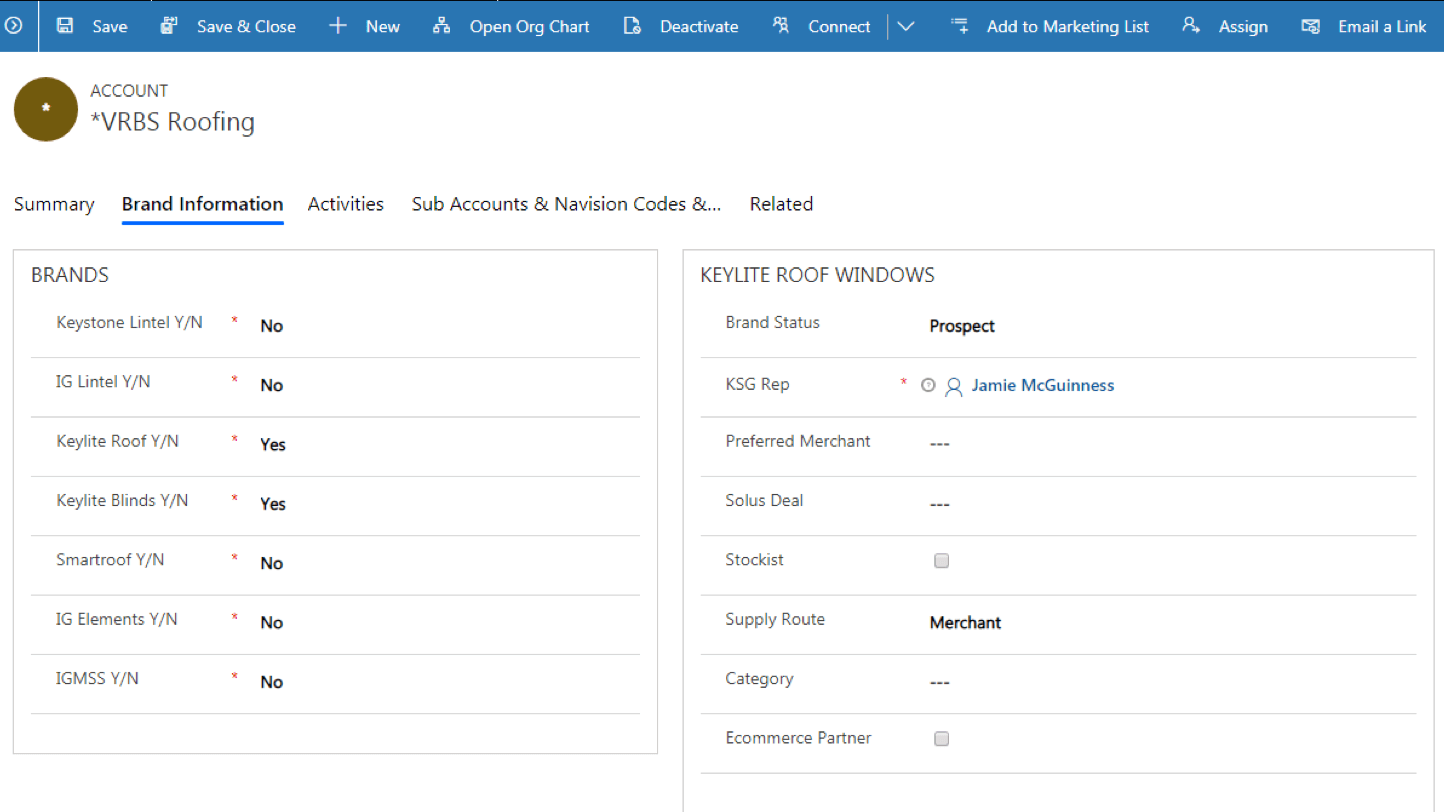Add account to Marketing List
This screenshot has height=812, width=1444.
1050,26
